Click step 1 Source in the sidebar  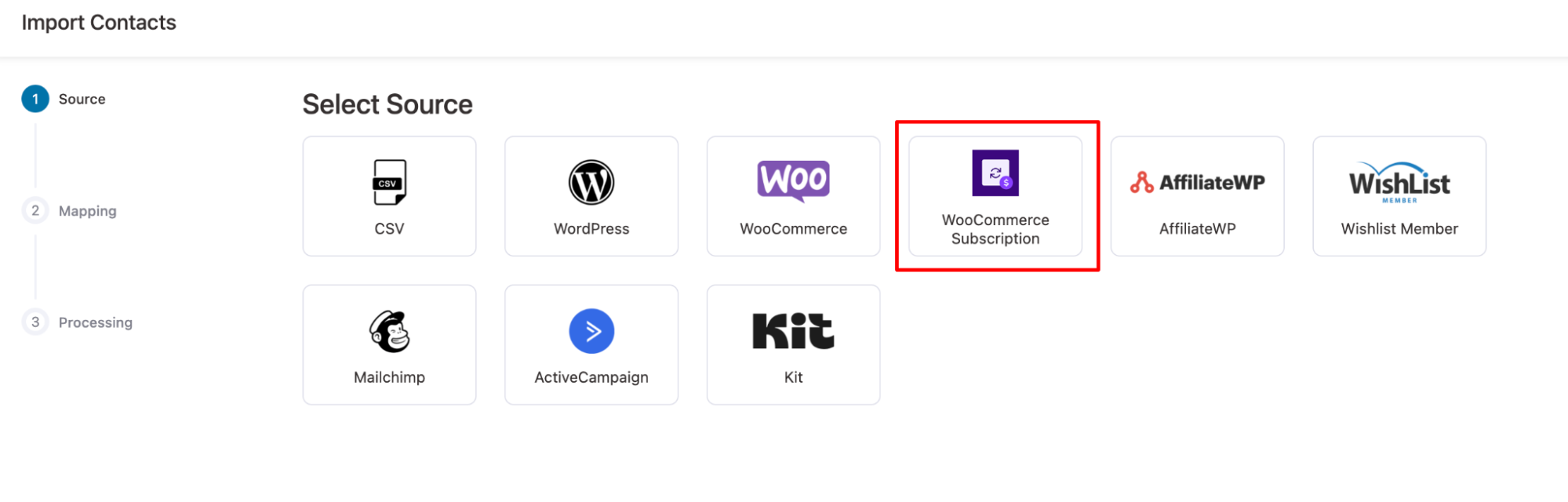click(x=82, y=99)
